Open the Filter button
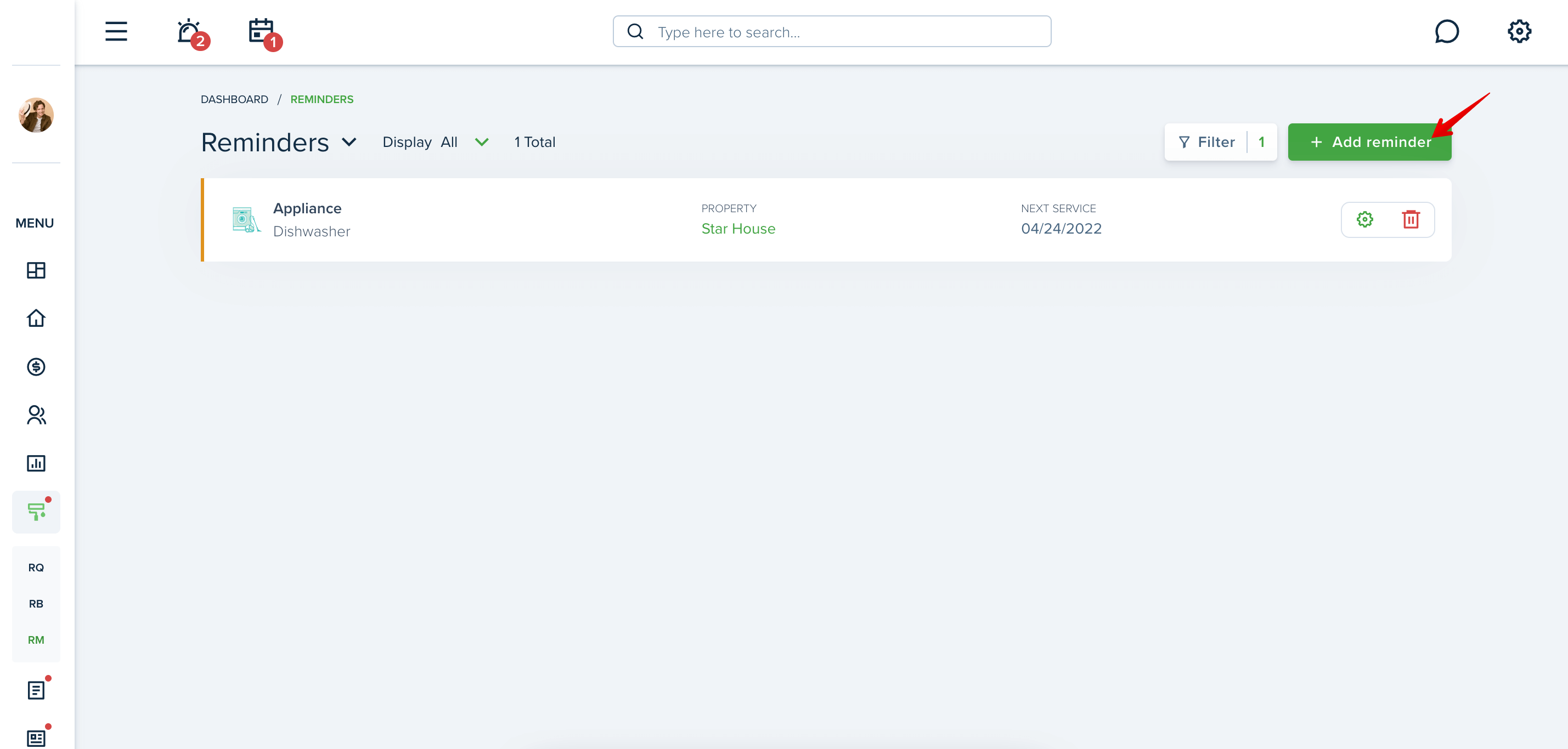Viewport: 1568px width, 749px height. (x=1220, y=142)
